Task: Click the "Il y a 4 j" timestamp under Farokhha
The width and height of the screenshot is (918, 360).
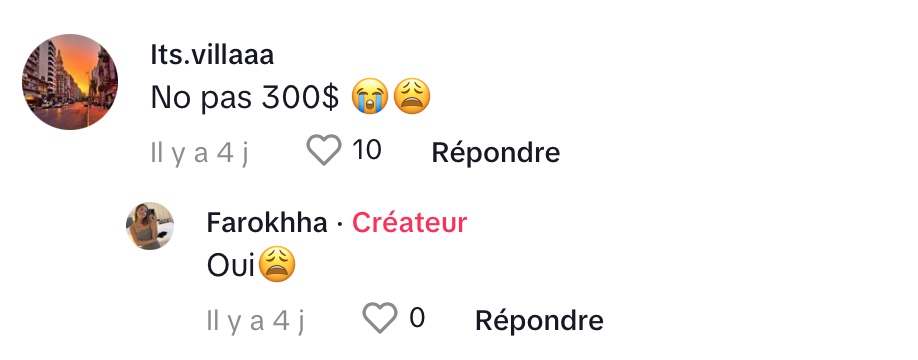Action: click(x=256, y=321)
